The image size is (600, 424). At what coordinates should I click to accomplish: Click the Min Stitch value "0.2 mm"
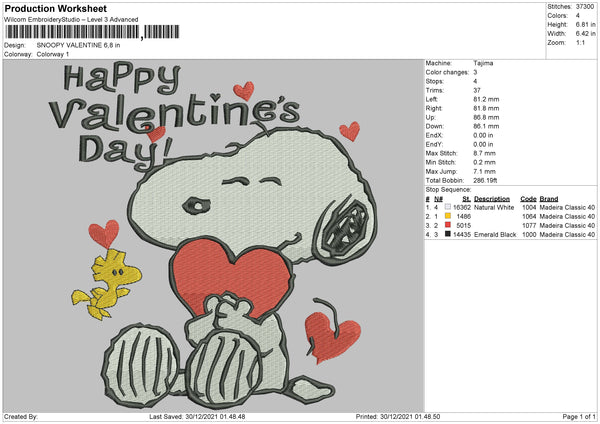click(x=484, y=163)
